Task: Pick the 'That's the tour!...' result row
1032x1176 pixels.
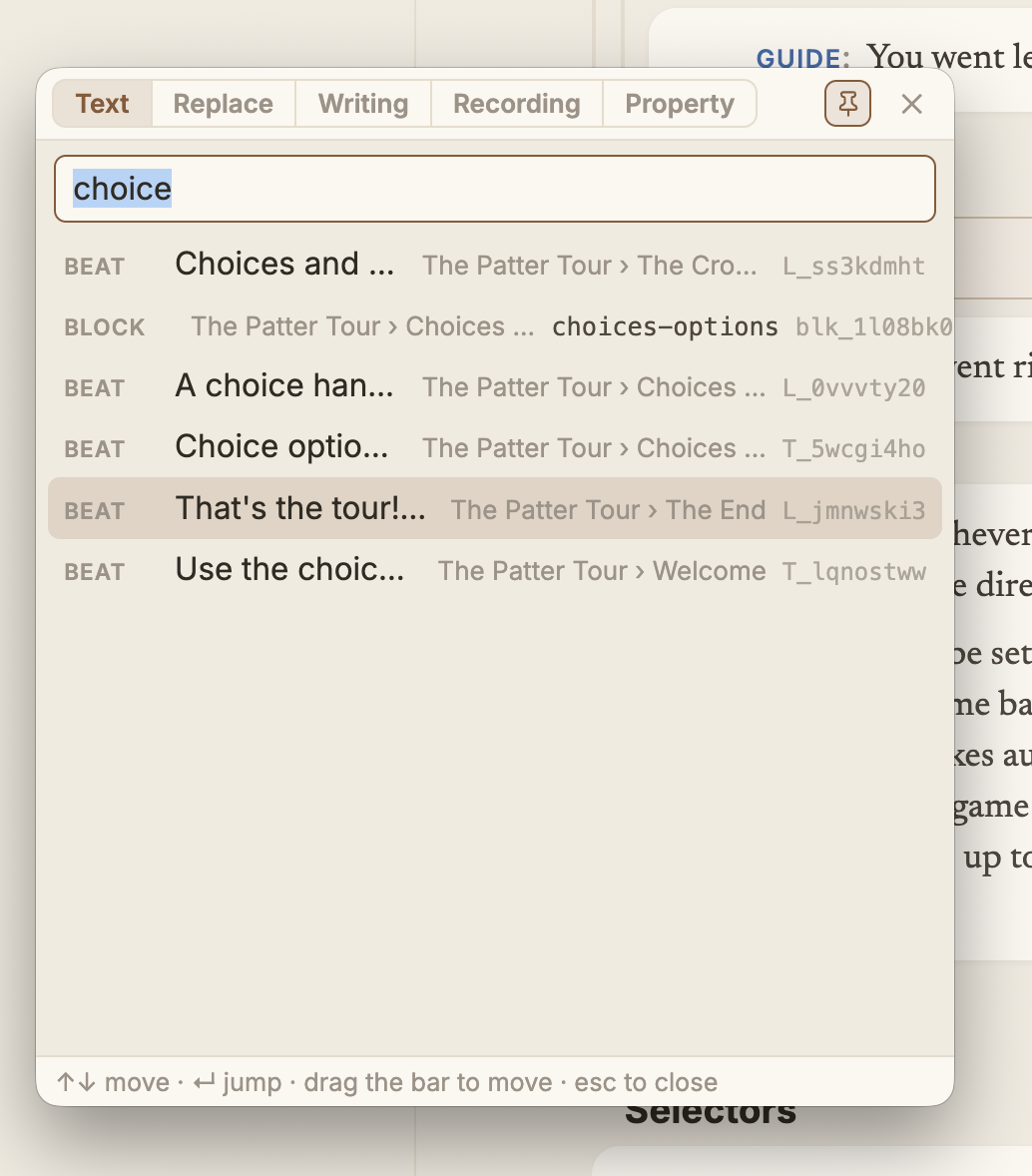Action: point(495,508)
